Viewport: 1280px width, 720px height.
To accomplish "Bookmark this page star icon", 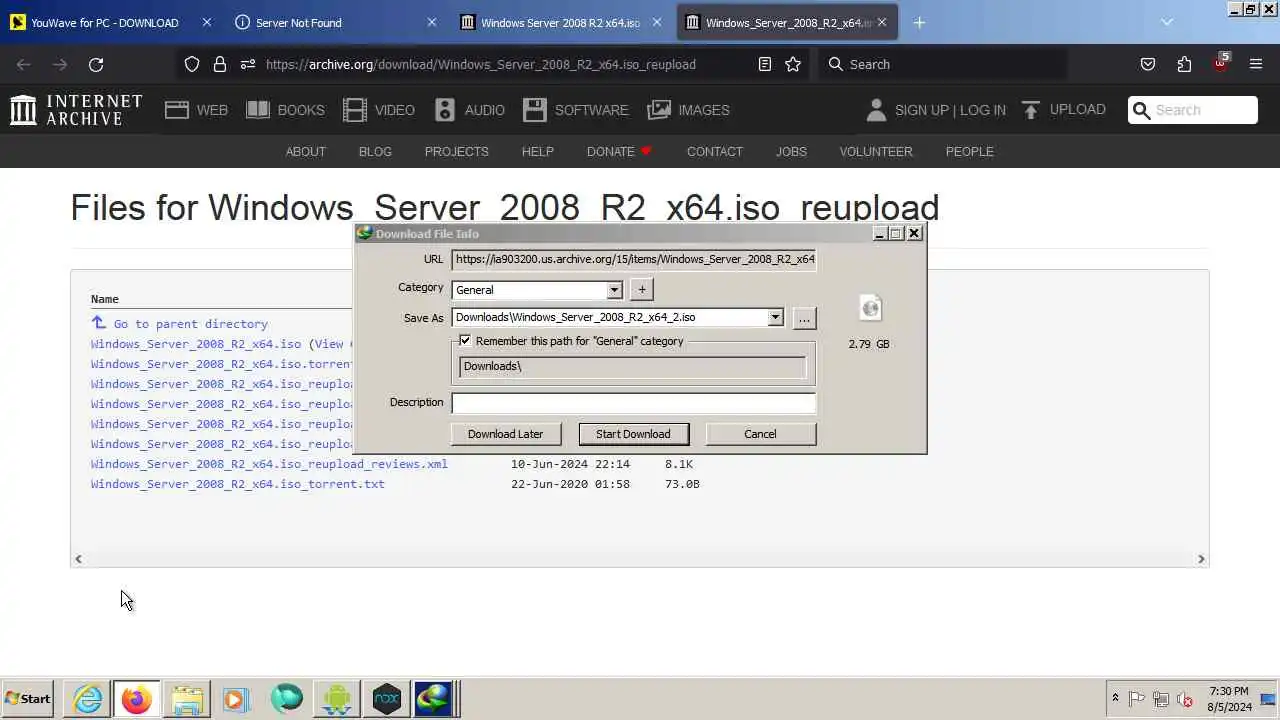I will (x=793, y=64).
